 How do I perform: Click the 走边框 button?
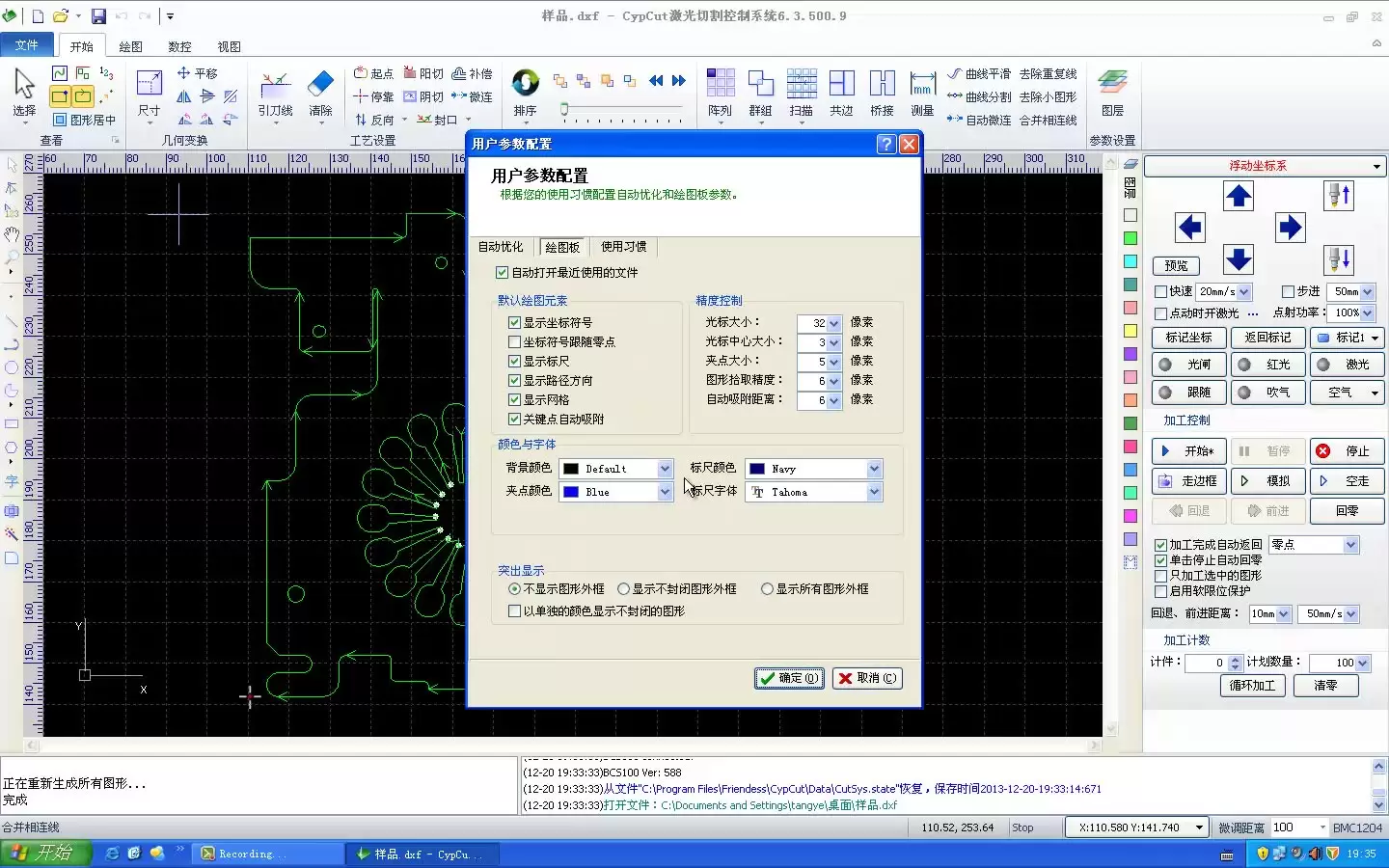[1188, 480]
